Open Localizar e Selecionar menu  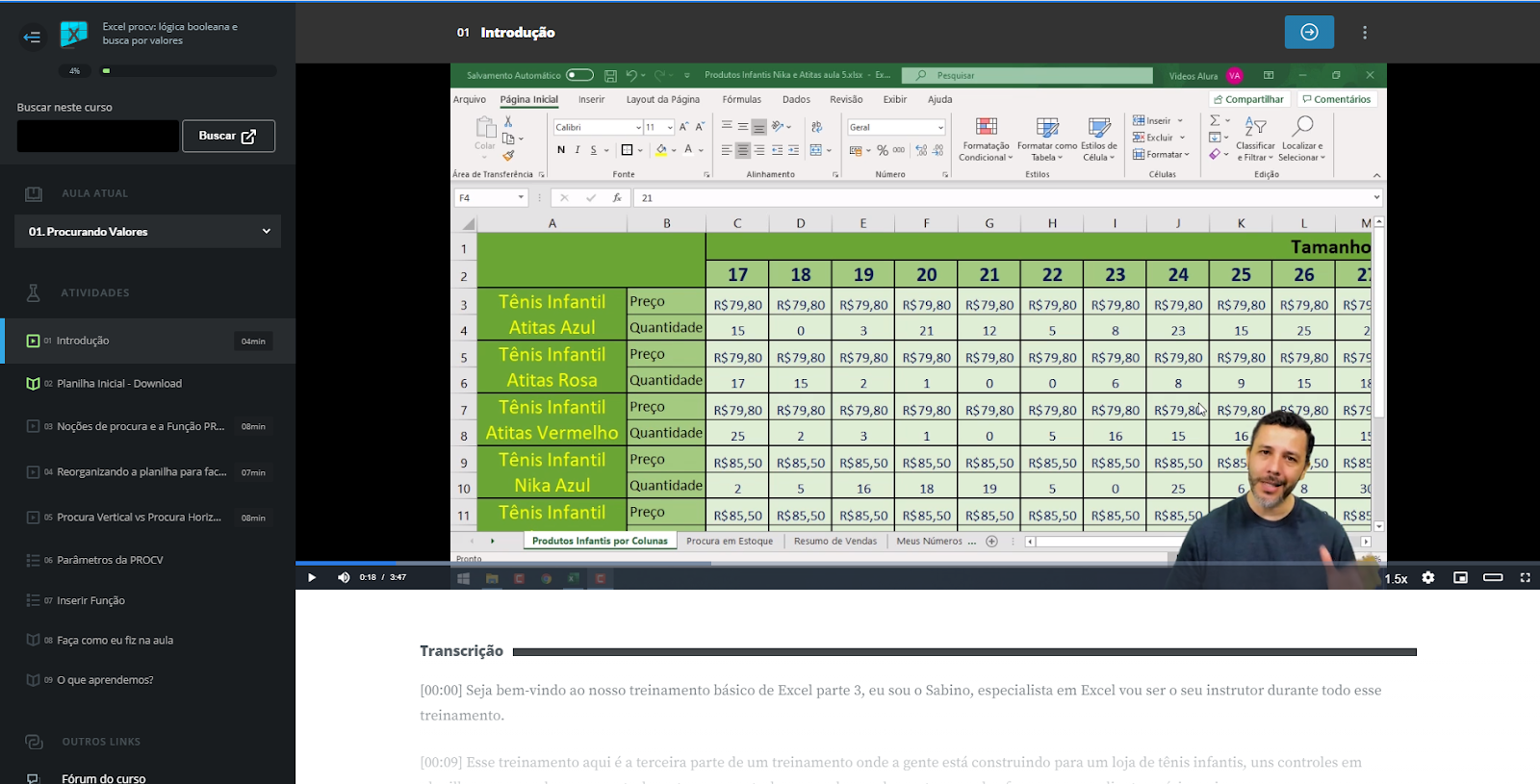point(1302,139)
